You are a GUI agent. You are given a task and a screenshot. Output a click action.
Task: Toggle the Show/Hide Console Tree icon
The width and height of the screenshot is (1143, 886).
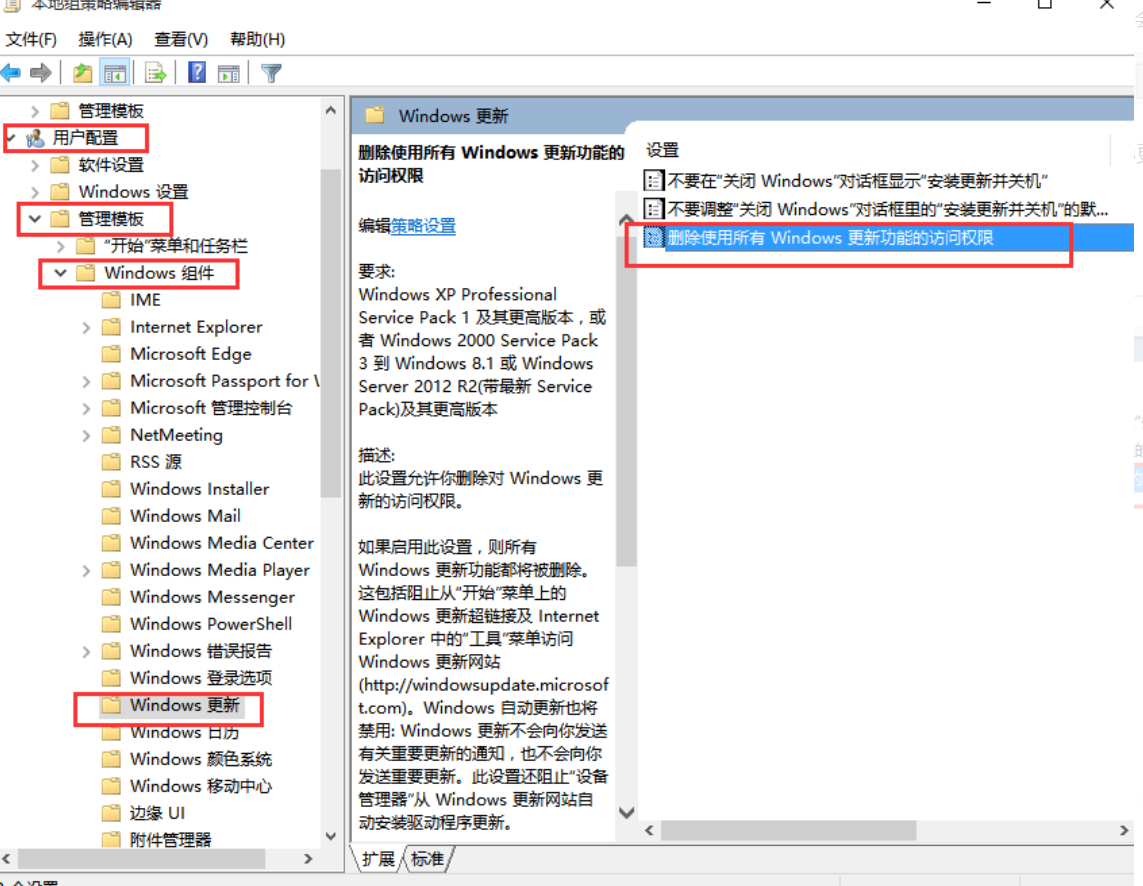(115, 73)
